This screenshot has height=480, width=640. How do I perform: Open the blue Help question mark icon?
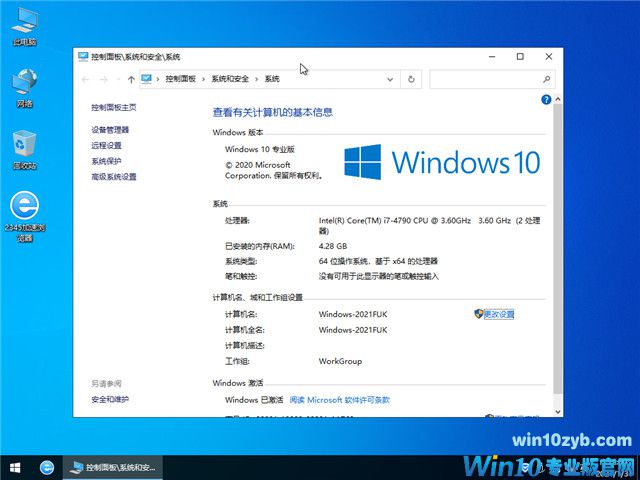[x=546, y=100]
